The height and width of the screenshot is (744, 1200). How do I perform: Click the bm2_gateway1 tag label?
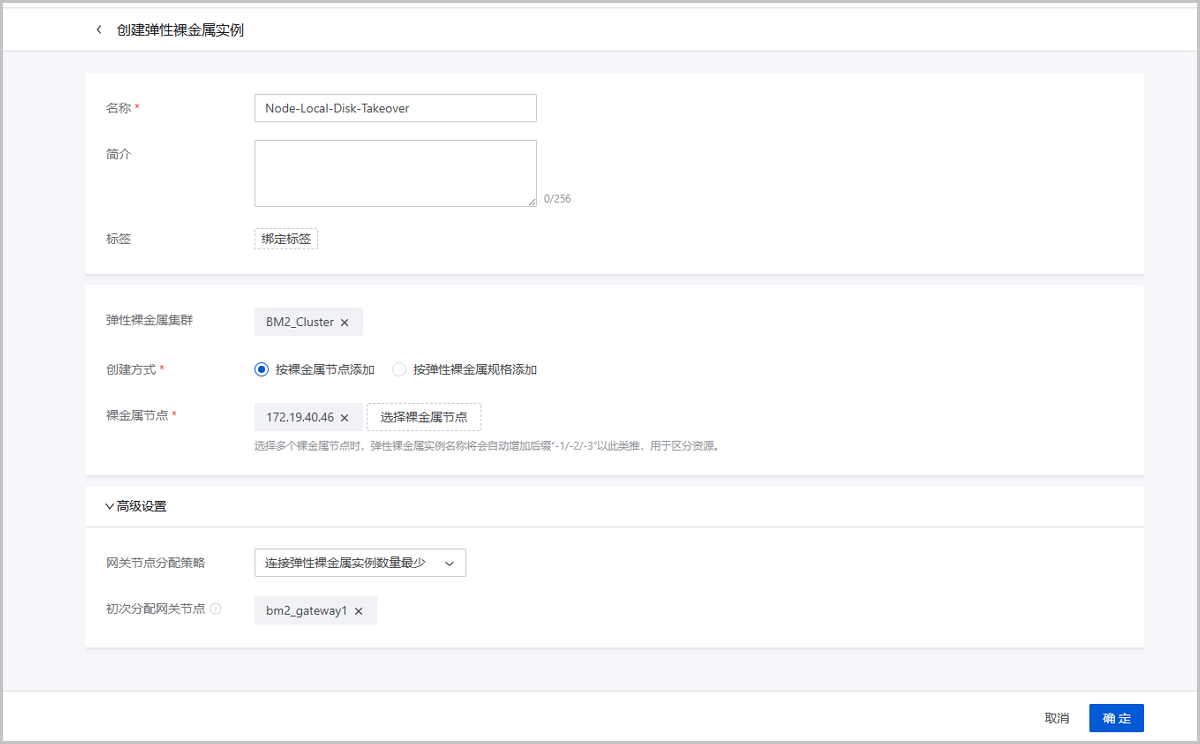point(306,611)
